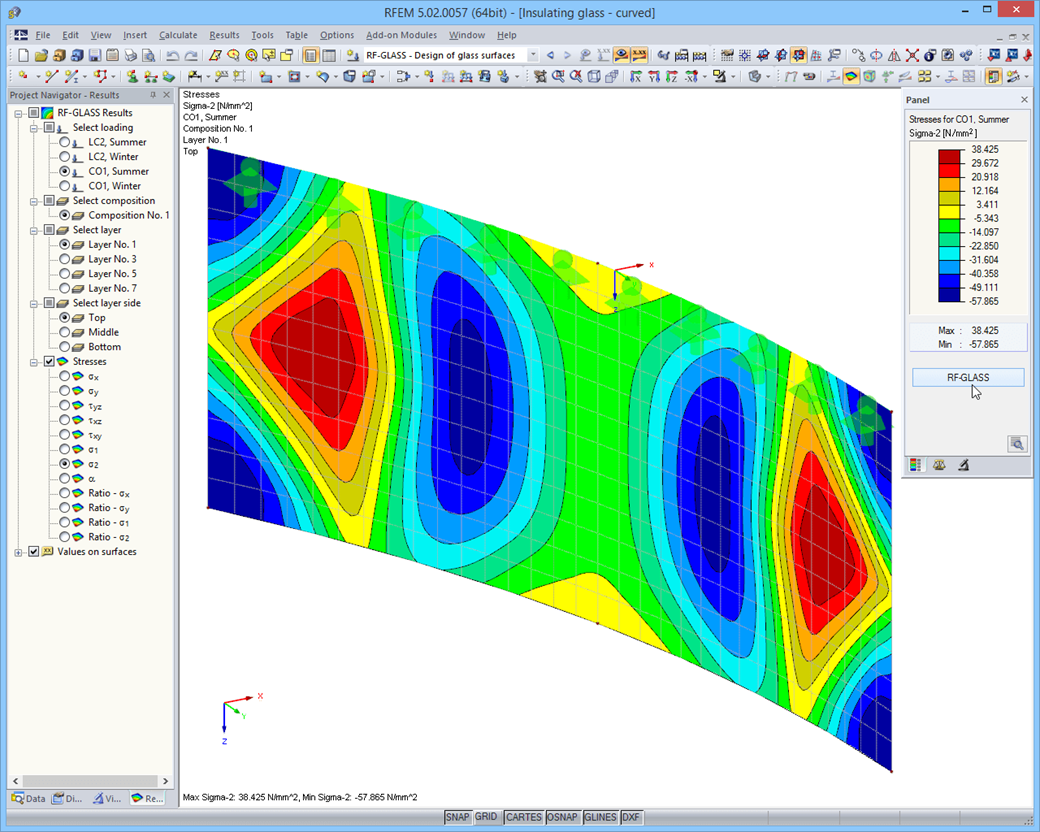
Task: Open a model with the Open folder icon
Action: click(x=40, y=56)
